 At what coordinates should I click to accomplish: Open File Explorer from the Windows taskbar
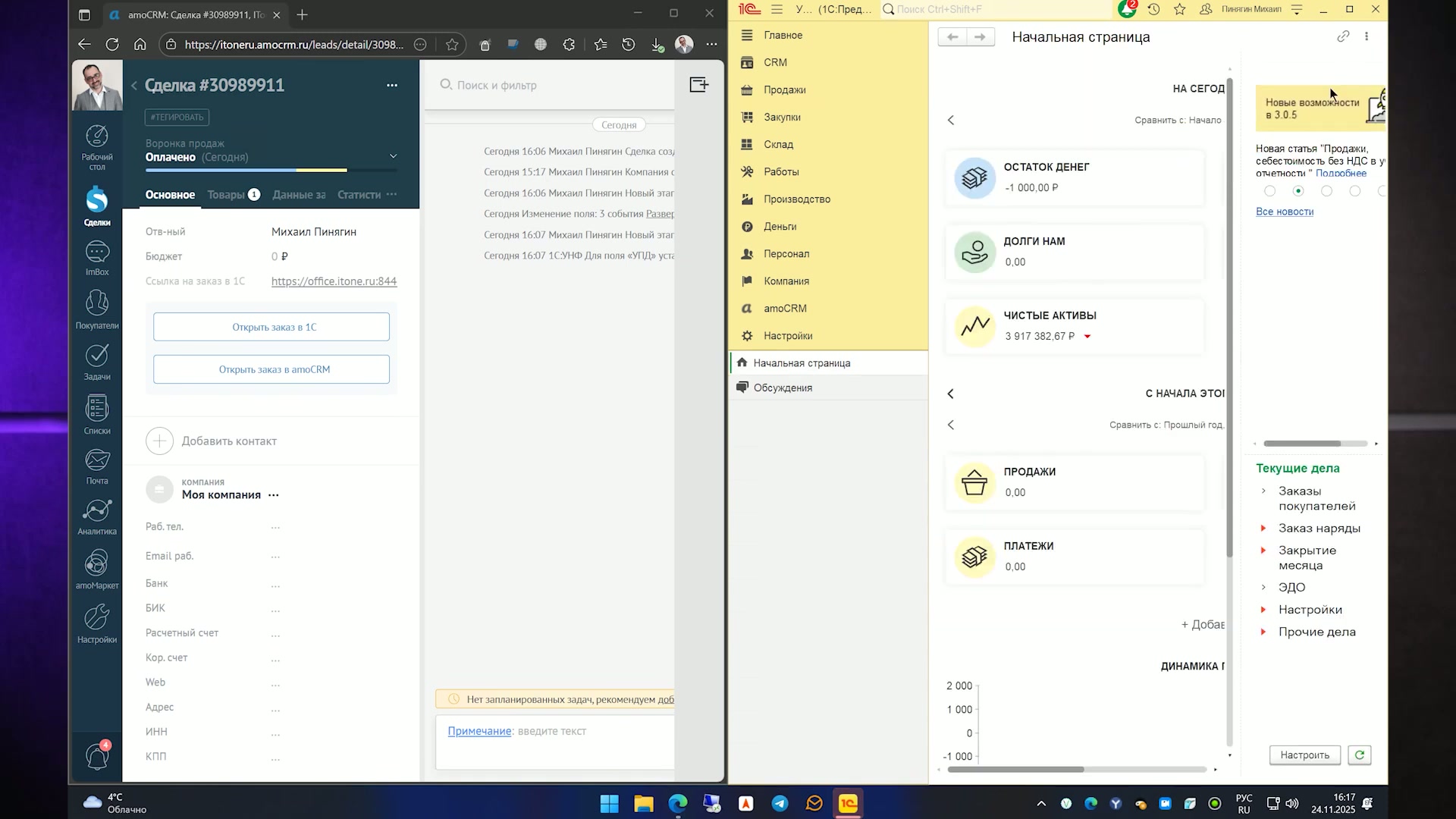(x=643, y=803)
